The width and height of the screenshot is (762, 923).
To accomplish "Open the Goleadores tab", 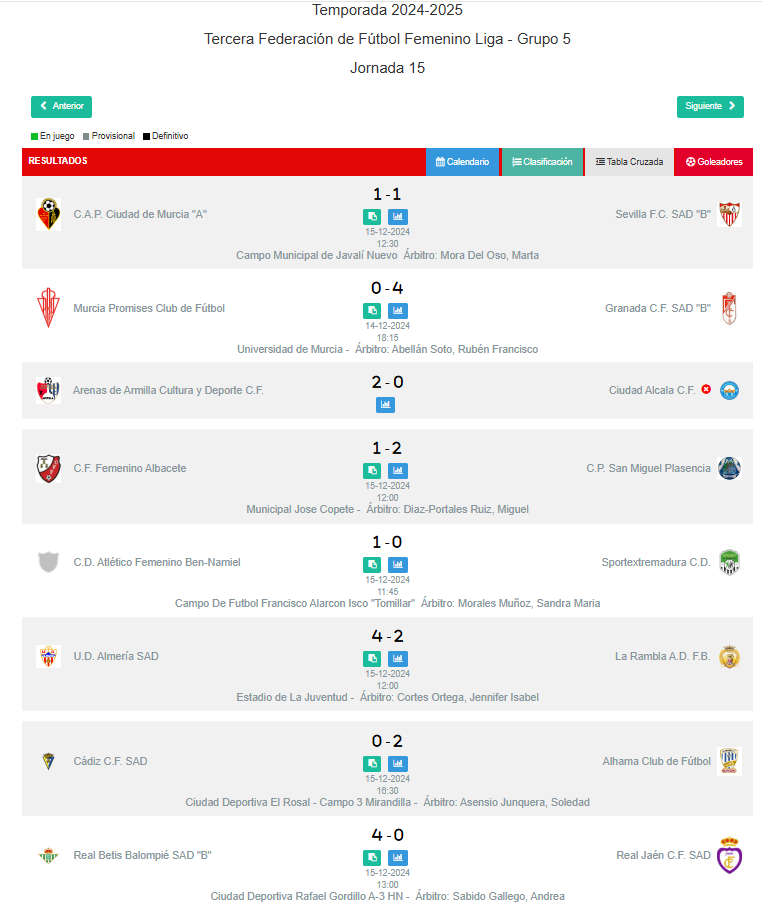I will (714, 162).
